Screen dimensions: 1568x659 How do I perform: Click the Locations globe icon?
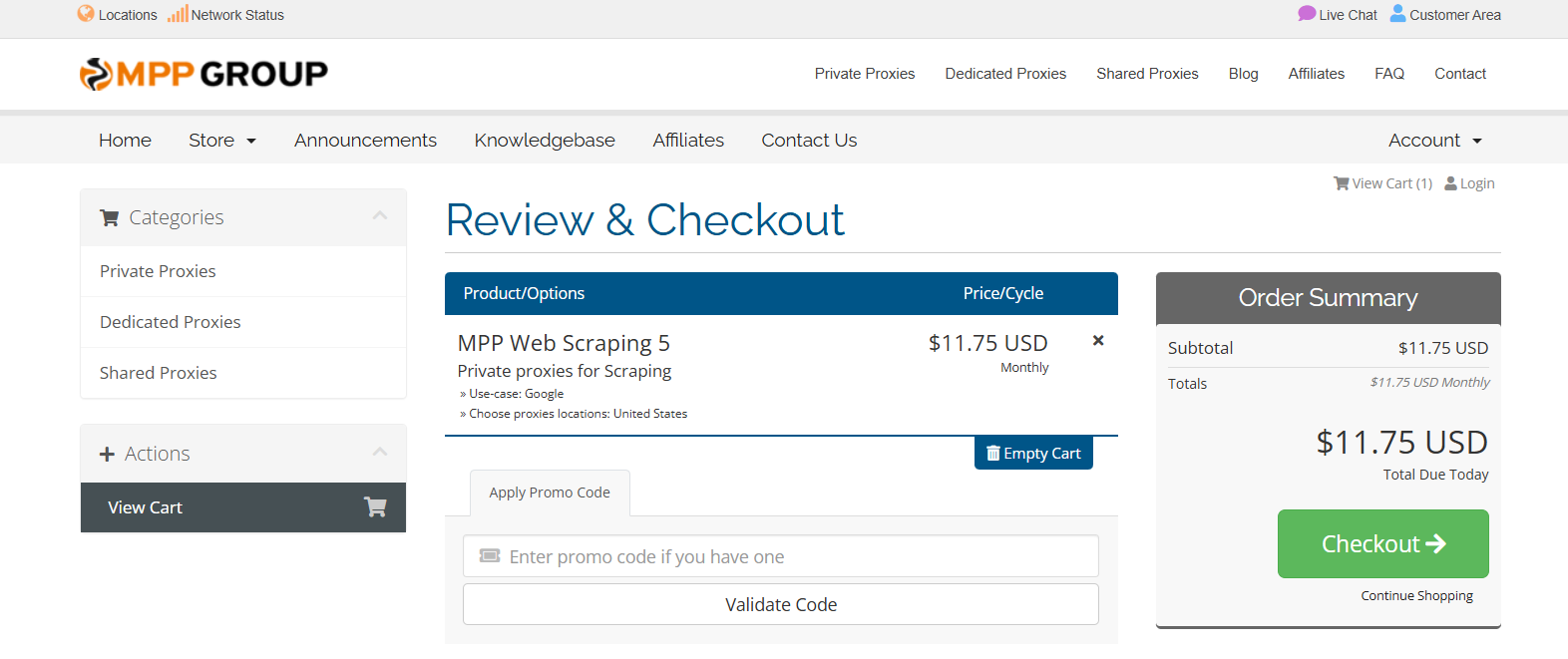(86, 14)
